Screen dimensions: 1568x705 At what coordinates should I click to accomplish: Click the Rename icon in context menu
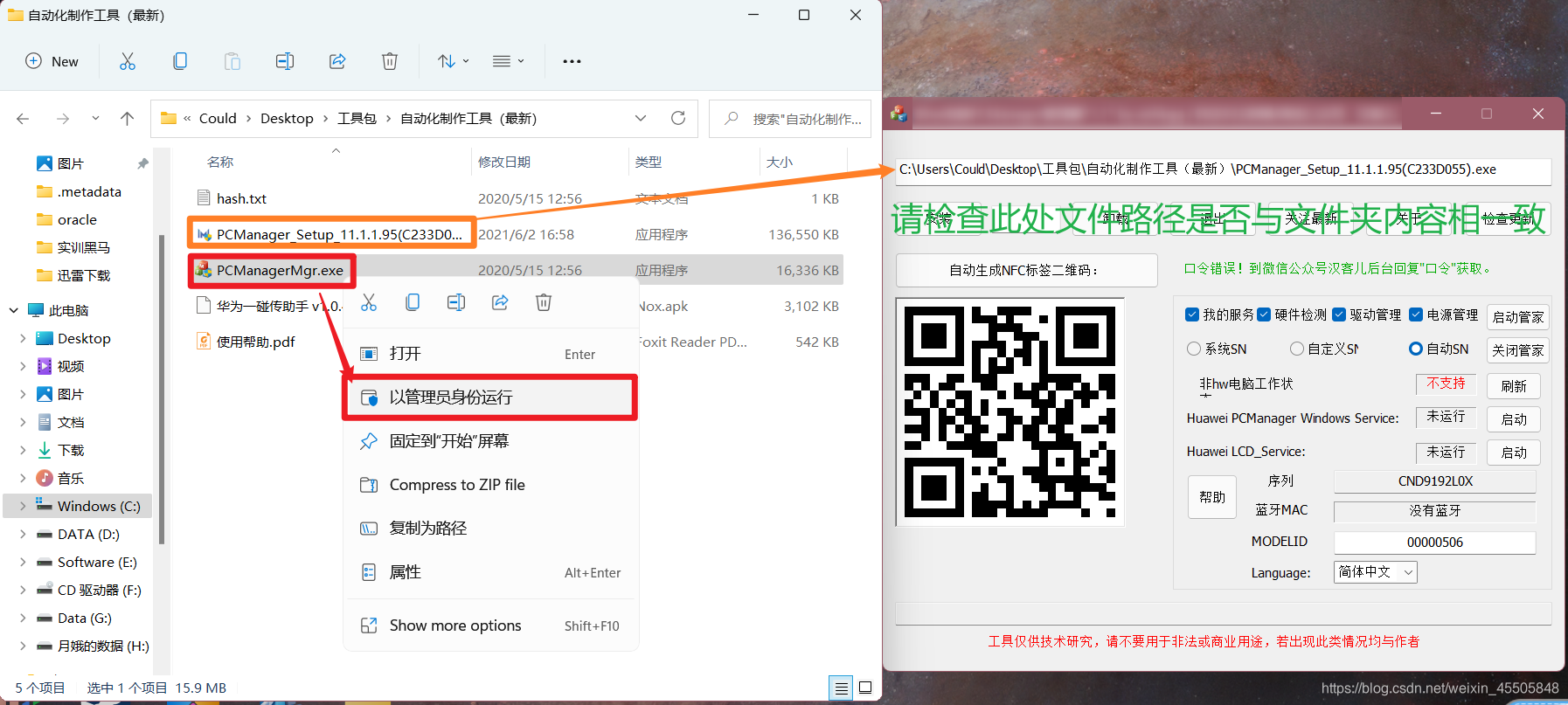(456, 303)
